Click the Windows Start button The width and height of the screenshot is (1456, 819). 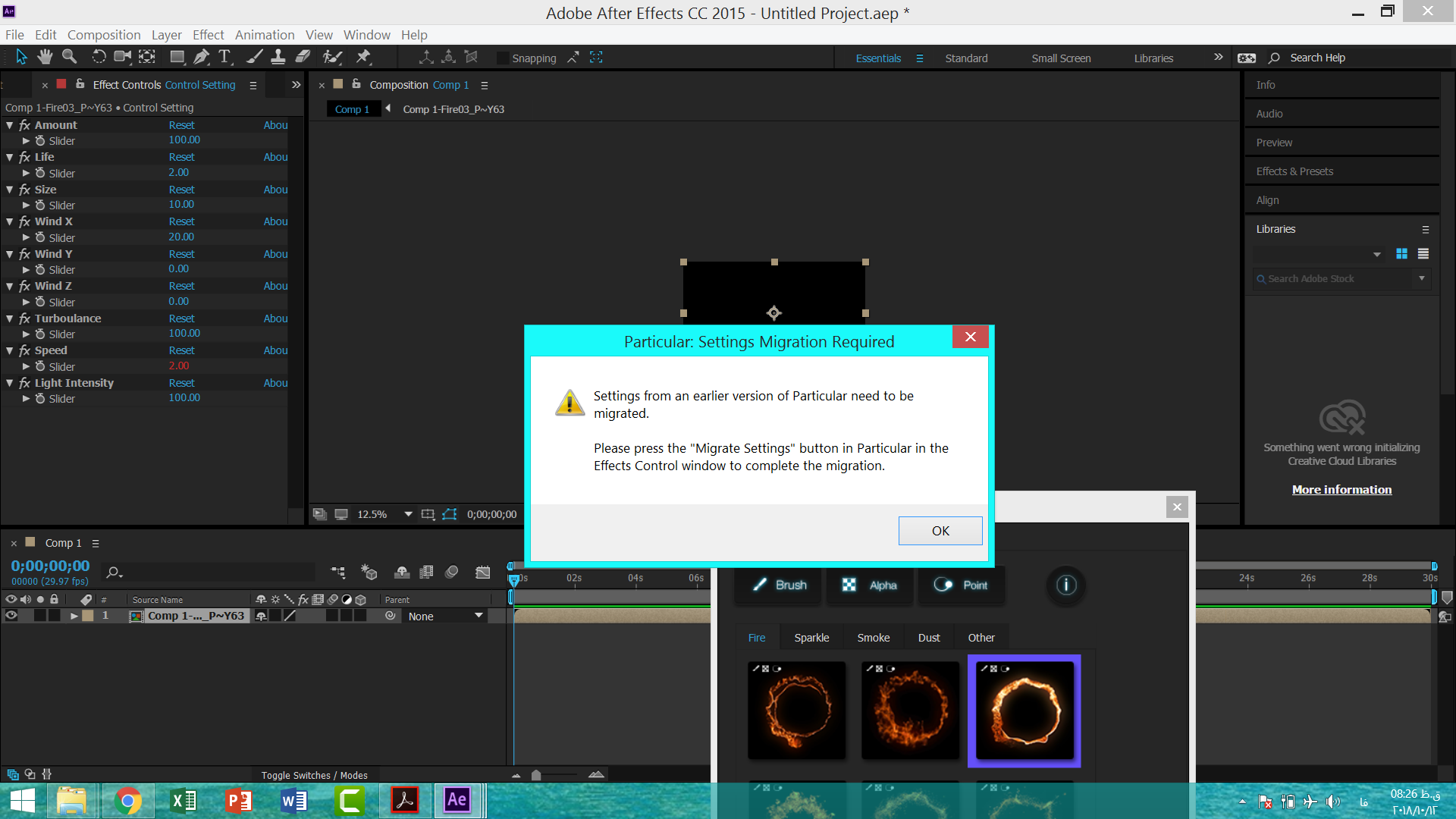click(x=23, y=801)
